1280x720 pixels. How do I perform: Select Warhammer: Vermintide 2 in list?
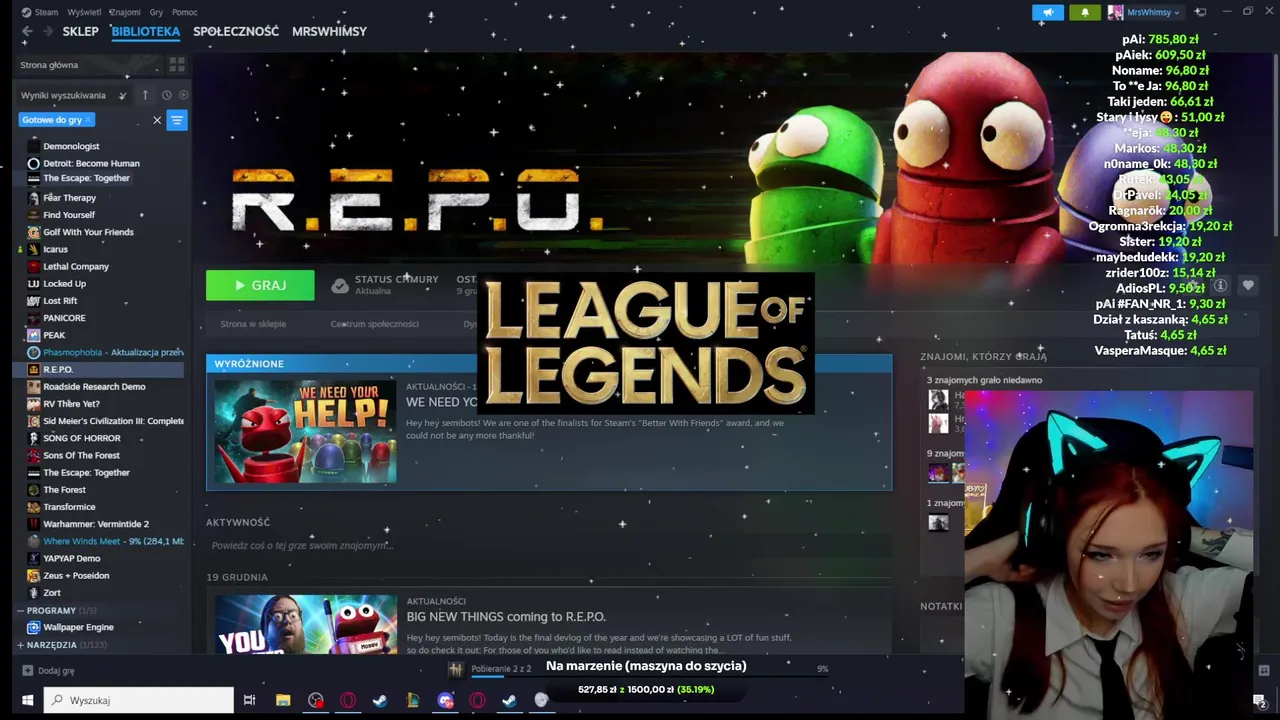(96, 524)
